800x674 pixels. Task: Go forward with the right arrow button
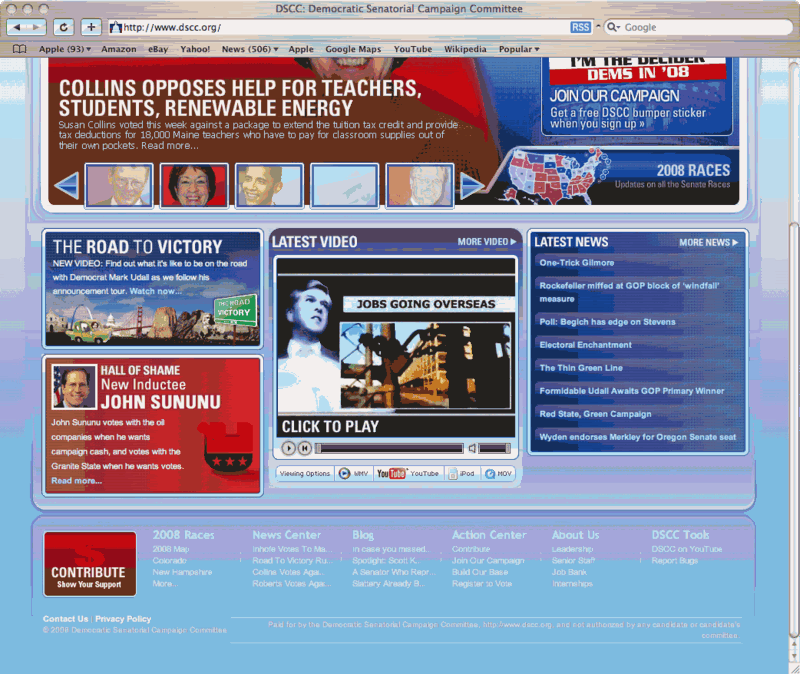click(x=36, y=27)
